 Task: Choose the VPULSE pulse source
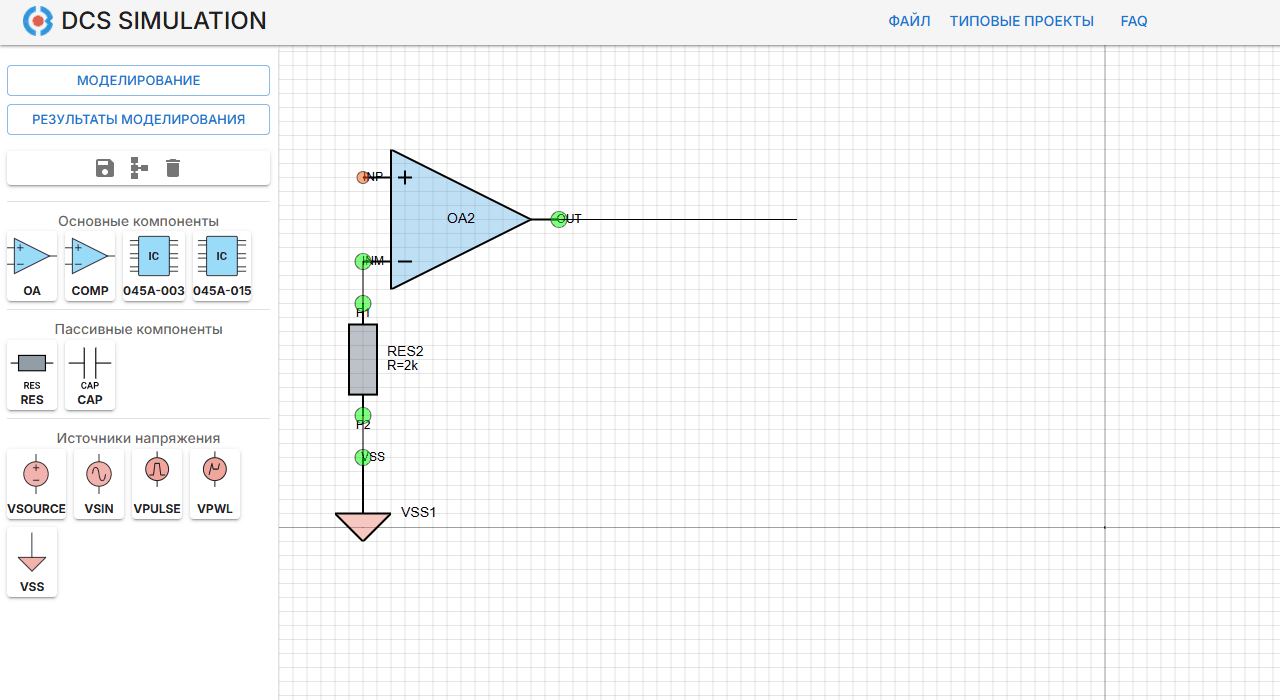pyautogui.click(x=157, y=484)
